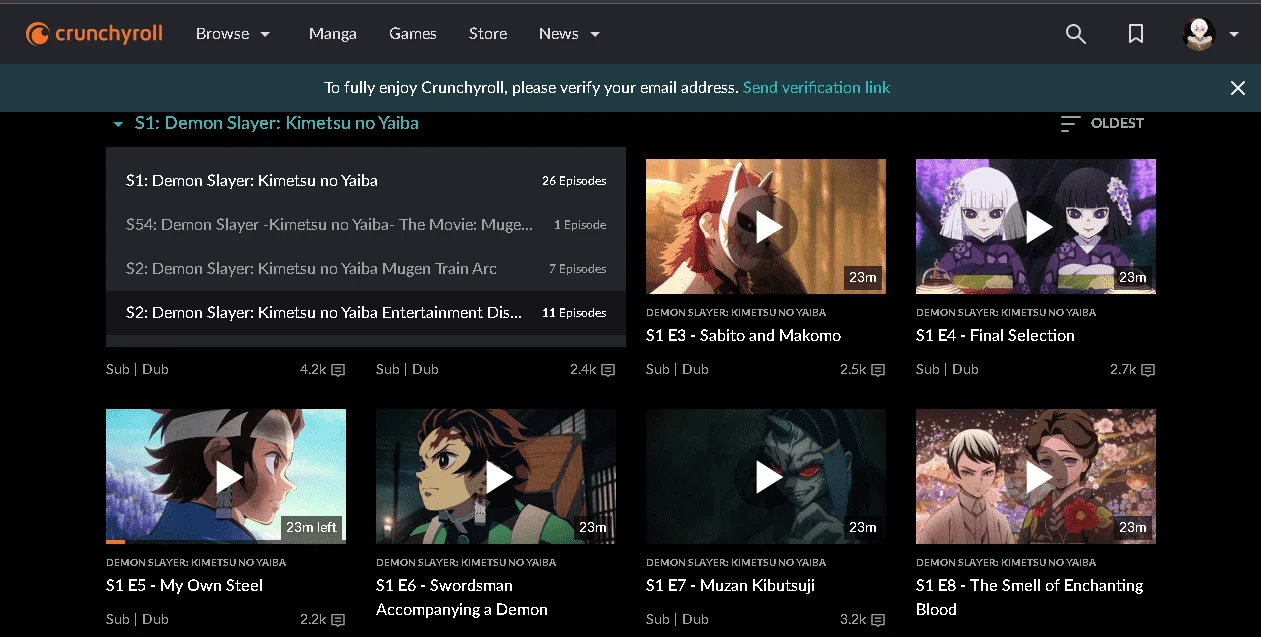Open S1 E4 - Final Selection title
This screenshot has width=1261, height=637.
995,336
